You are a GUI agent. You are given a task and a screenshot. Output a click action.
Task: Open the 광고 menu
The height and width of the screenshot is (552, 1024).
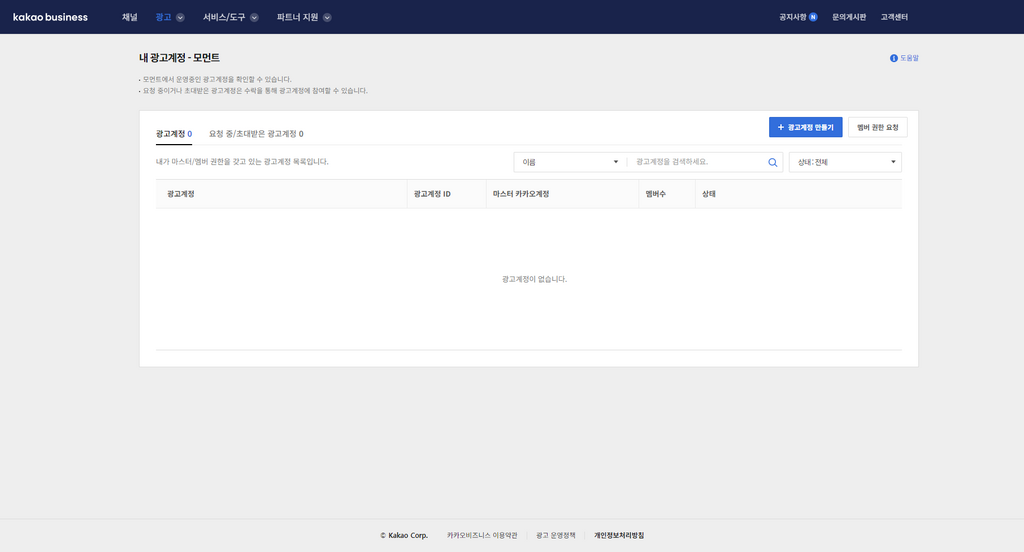pyautogui.click(x=163, y=17)
